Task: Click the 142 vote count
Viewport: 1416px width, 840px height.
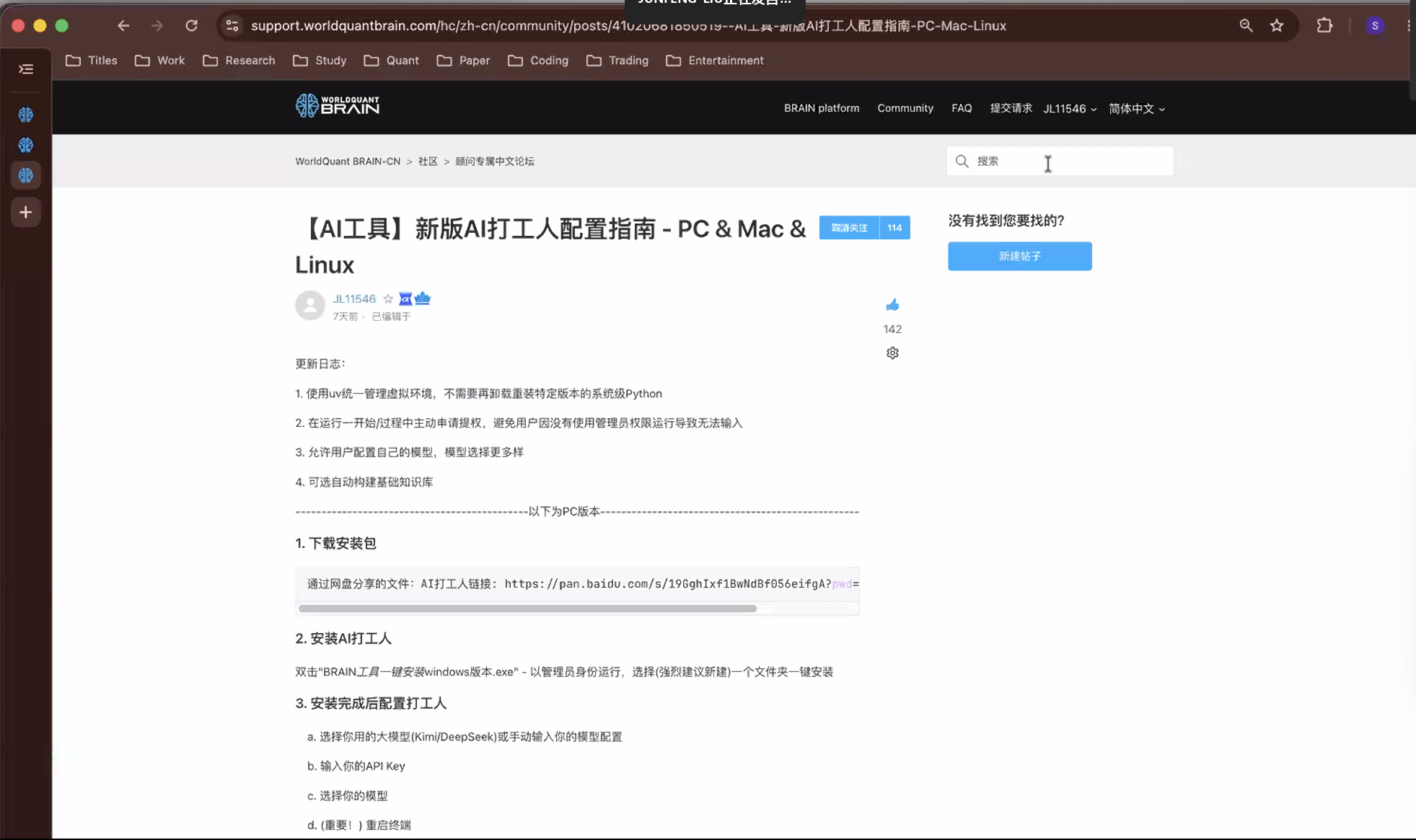Action: (892, 329)
